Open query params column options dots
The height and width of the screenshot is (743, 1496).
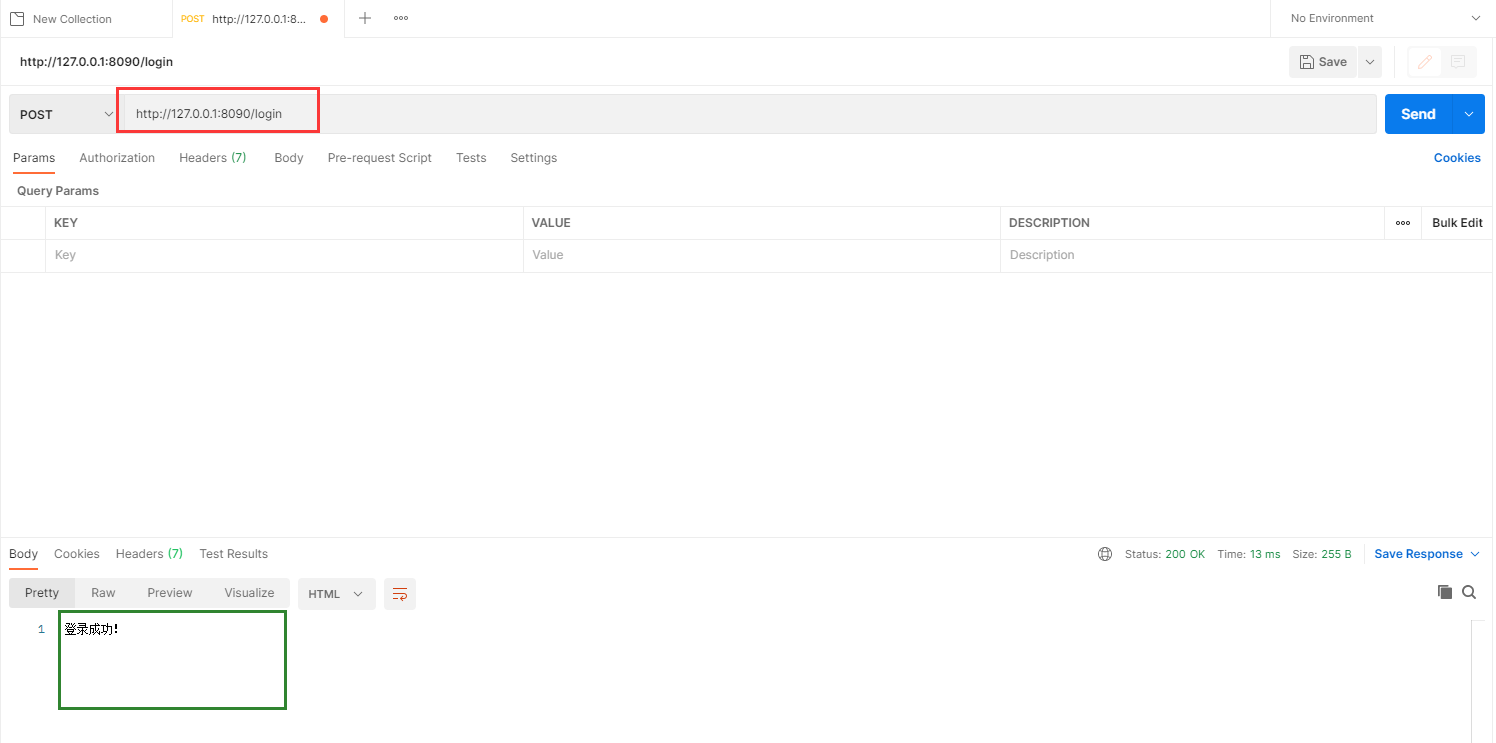pyautogui.click(x=1403, y=223)
